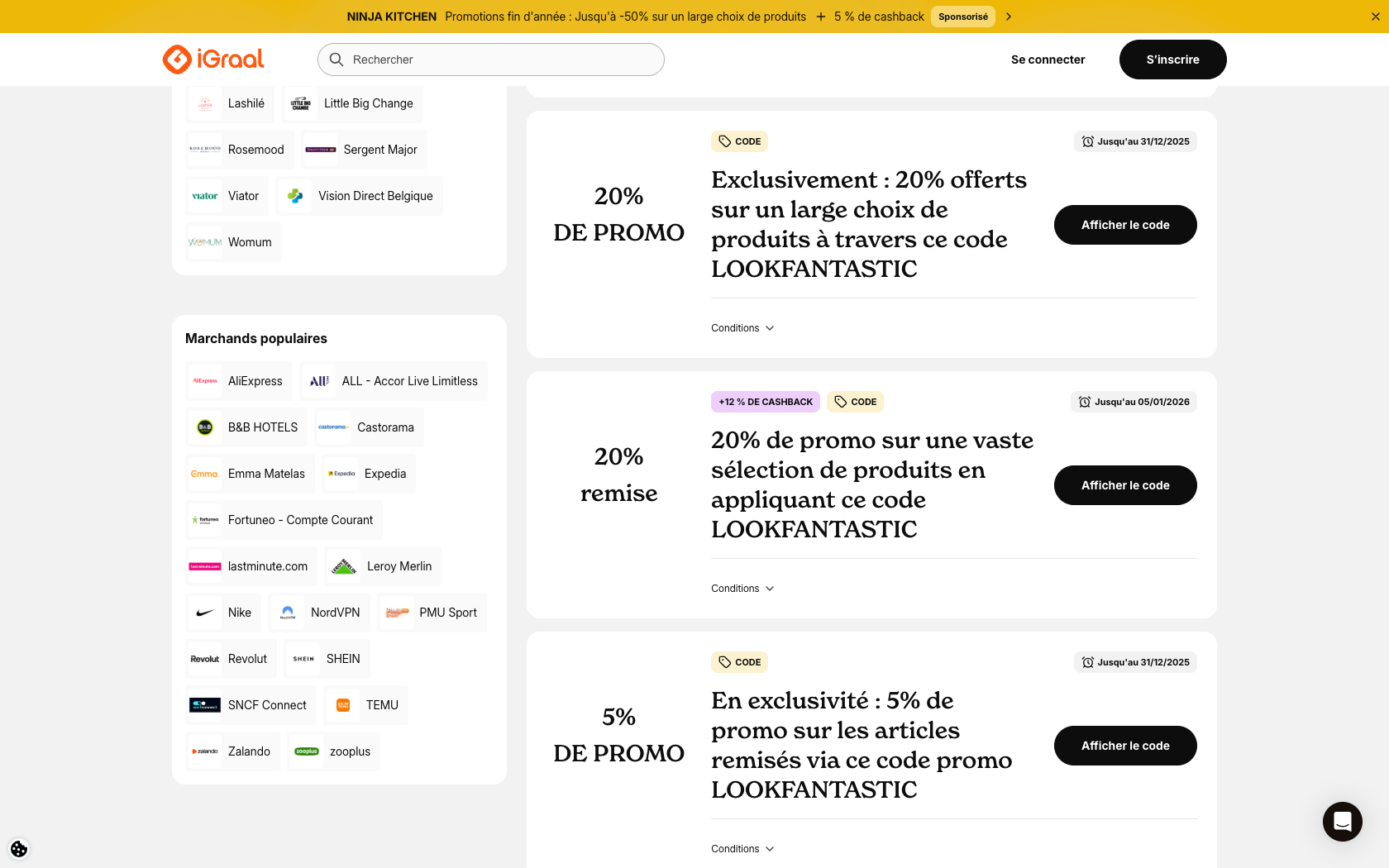
Task: Open the Se connecter menu item
Action: (1048, 59)
